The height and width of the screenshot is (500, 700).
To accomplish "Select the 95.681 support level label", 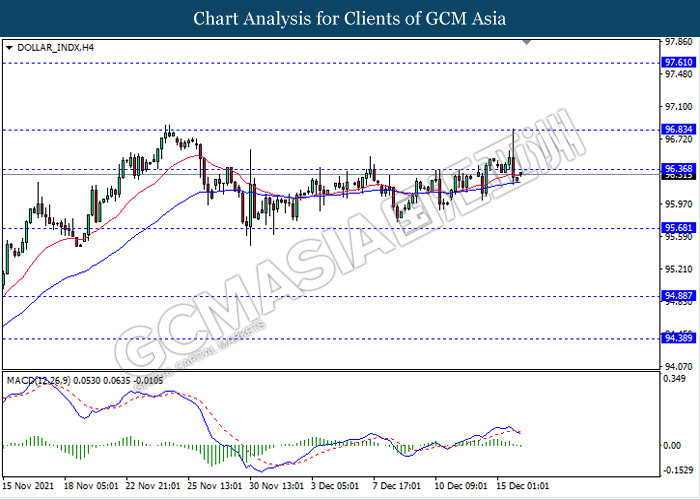I will 679,229.
